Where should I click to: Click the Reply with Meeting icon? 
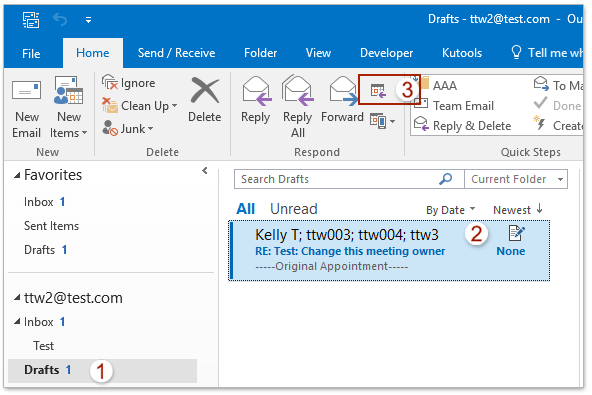[x=378, y=91]
